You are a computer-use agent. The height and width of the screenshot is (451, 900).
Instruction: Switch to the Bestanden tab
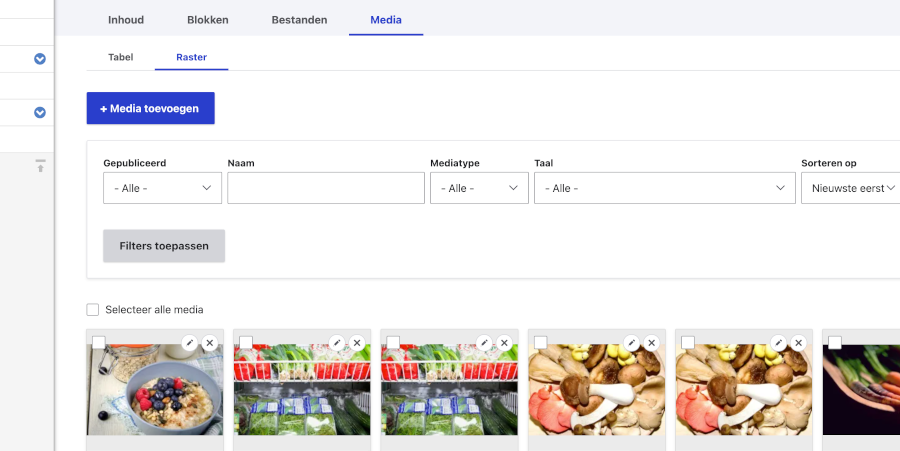(299, 20)
